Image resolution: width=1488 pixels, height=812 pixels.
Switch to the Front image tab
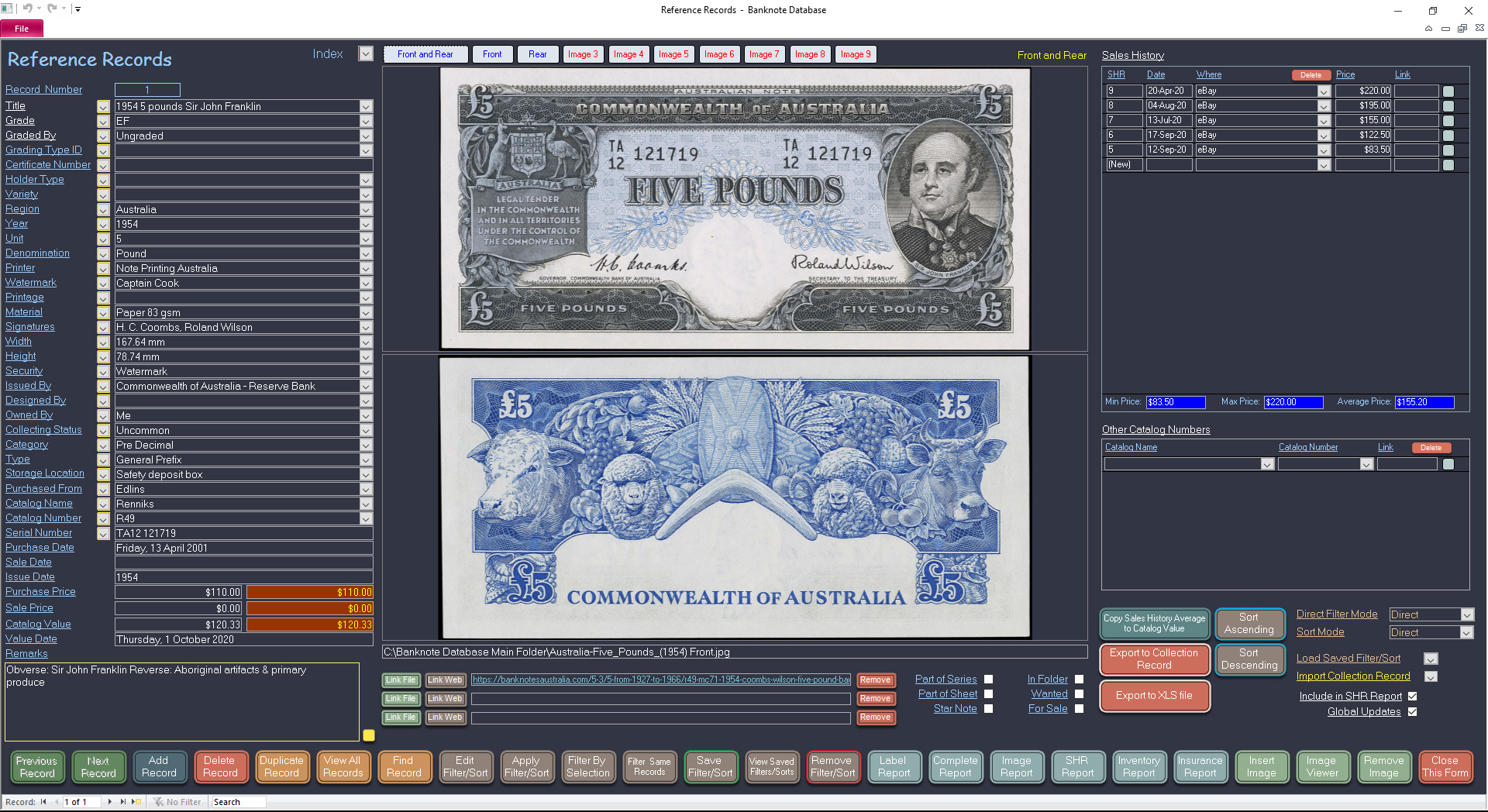coord(492,54)
